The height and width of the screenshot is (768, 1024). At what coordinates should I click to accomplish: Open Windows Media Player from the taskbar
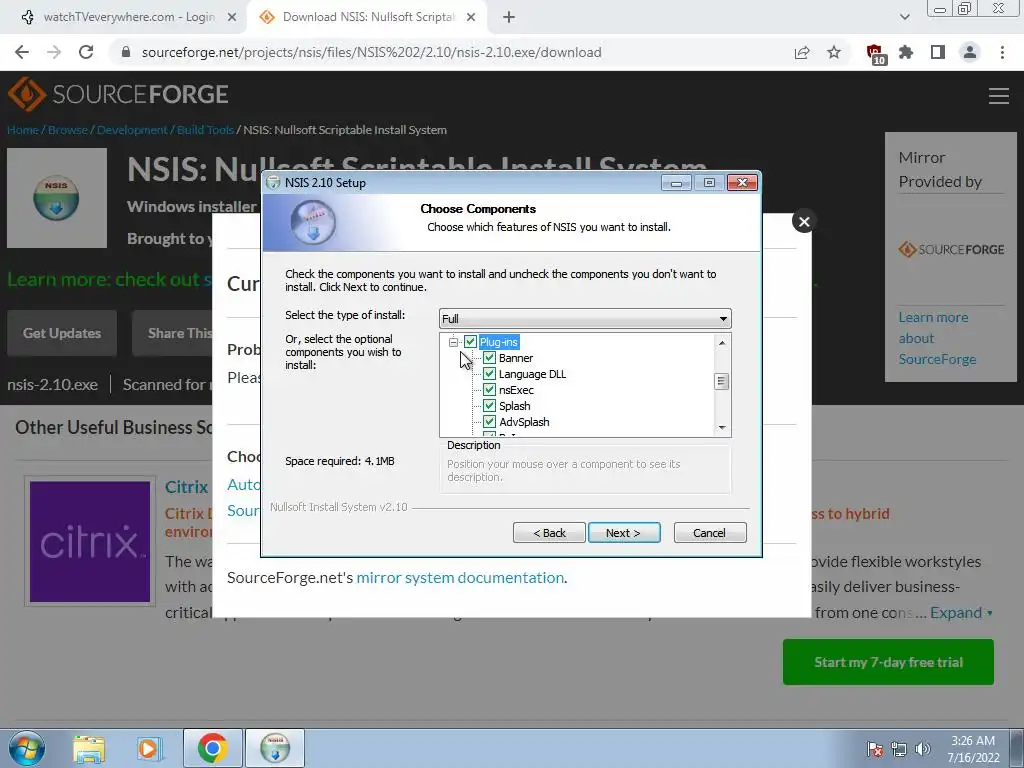click(148, 748)
